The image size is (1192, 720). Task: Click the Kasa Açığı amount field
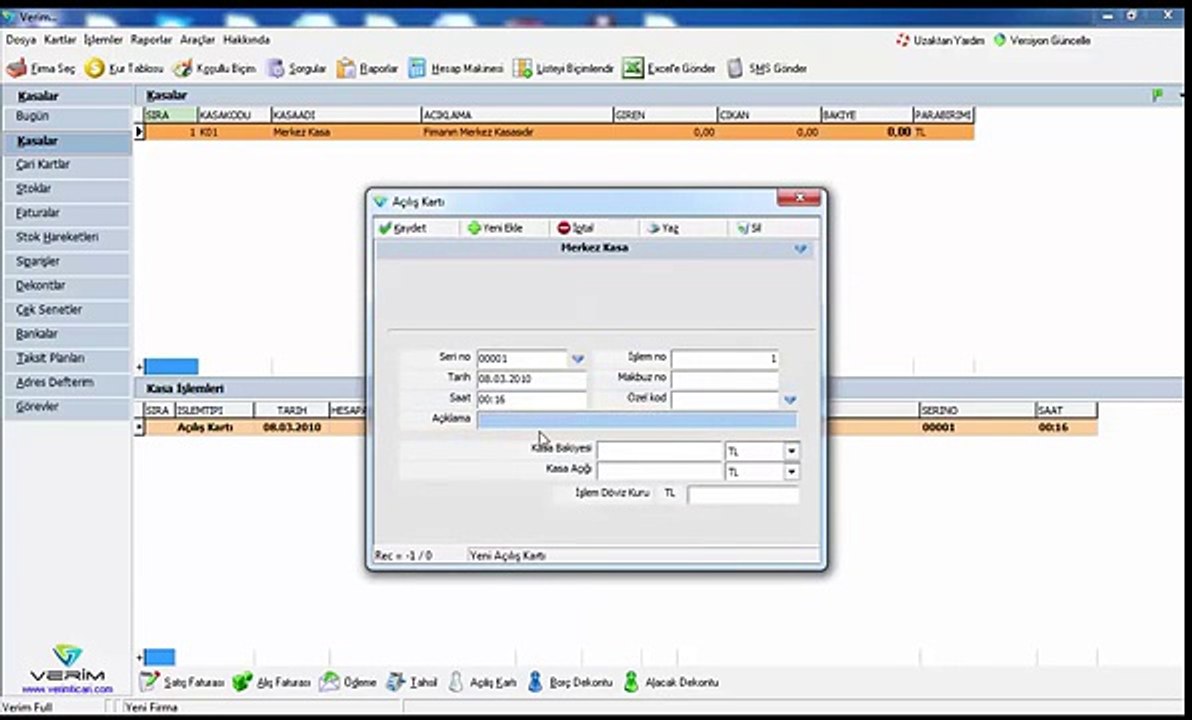[659, 472]
